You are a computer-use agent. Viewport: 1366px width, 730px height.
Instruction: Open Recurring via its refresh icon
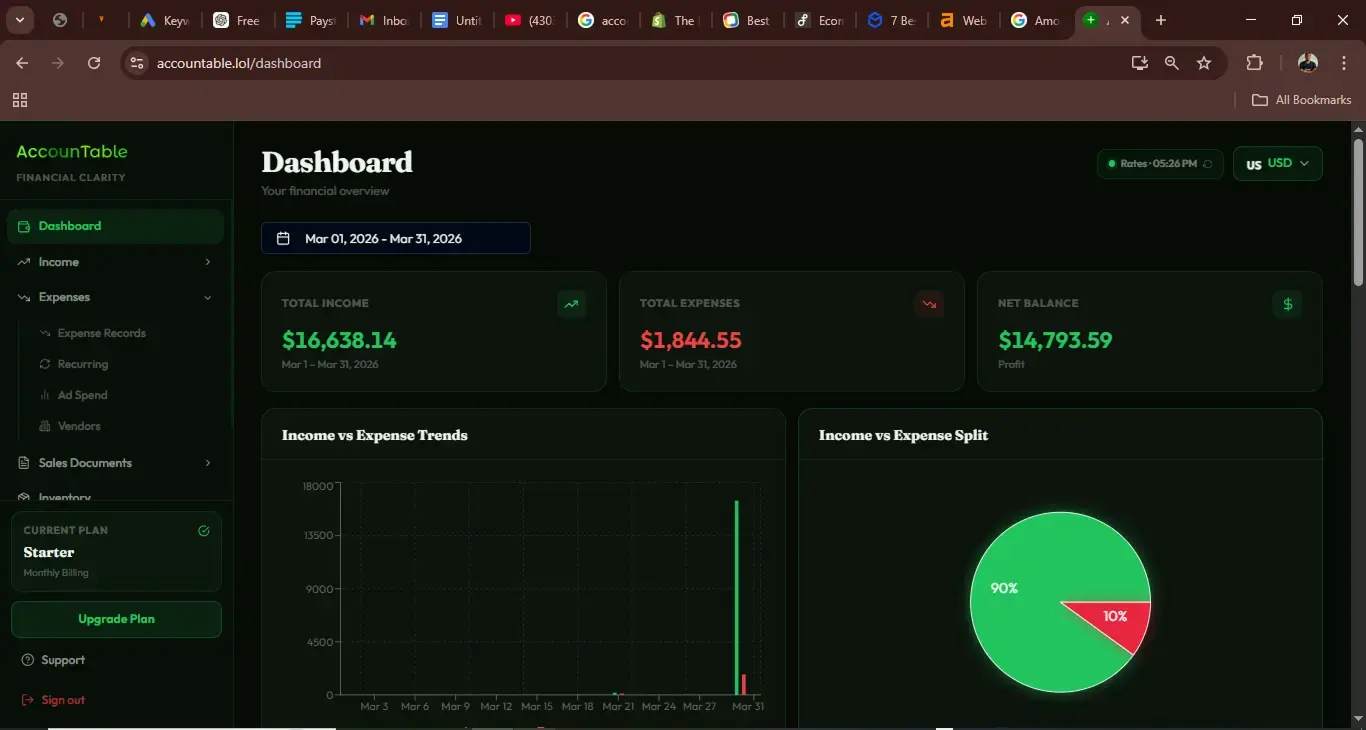pyautogui.click(x=45, y=364)
